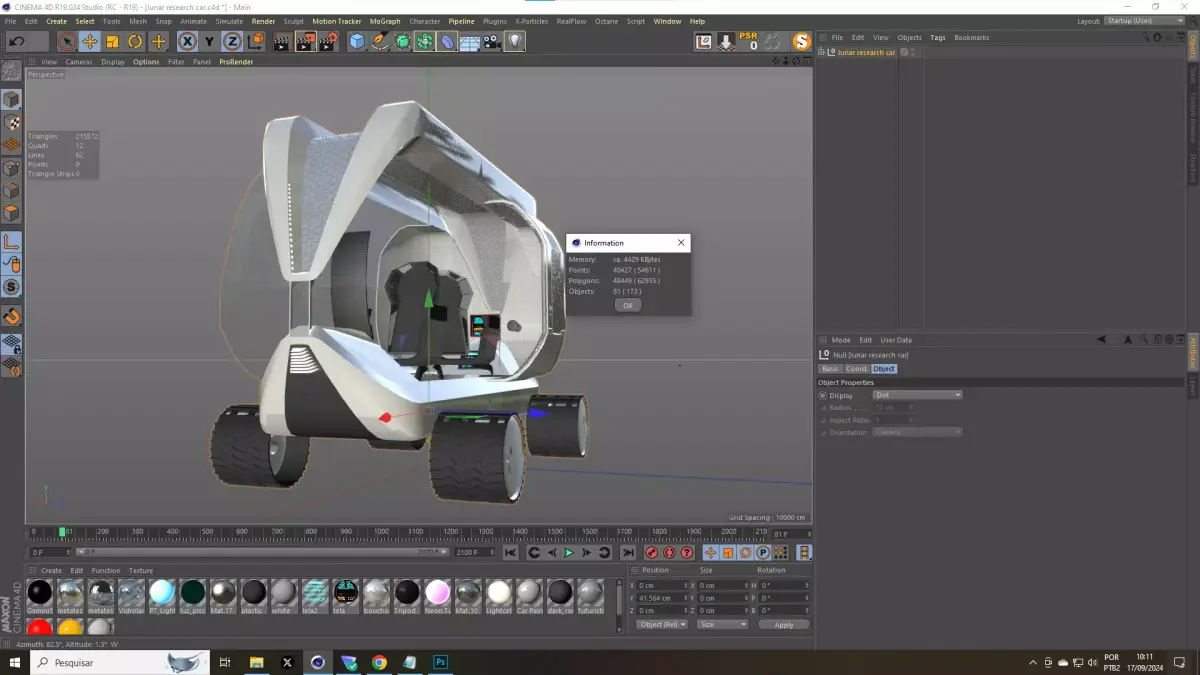Open the Object (Rel) coordinate dropdown
Image resolution: width=1200 pixels, height=675 pixels.
(x=661, y=624)
